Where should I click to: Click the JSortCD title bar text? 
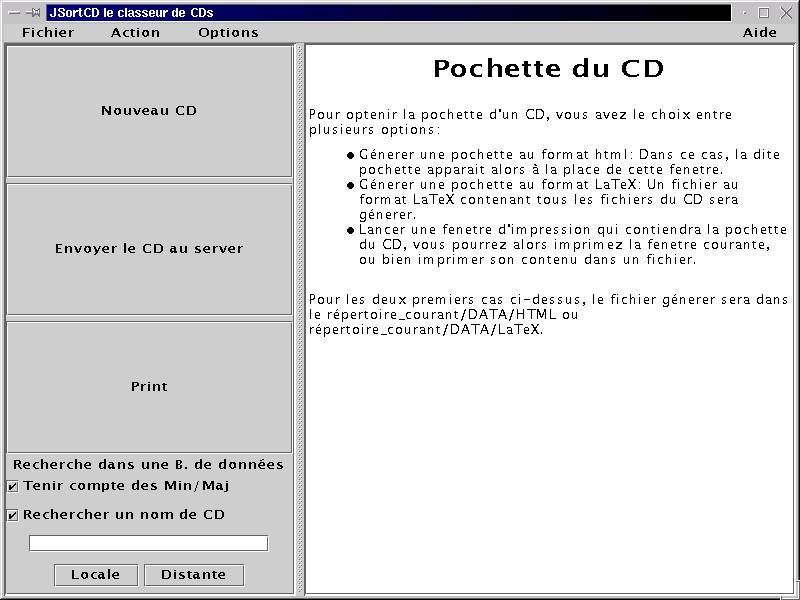[x=131, y=13]
